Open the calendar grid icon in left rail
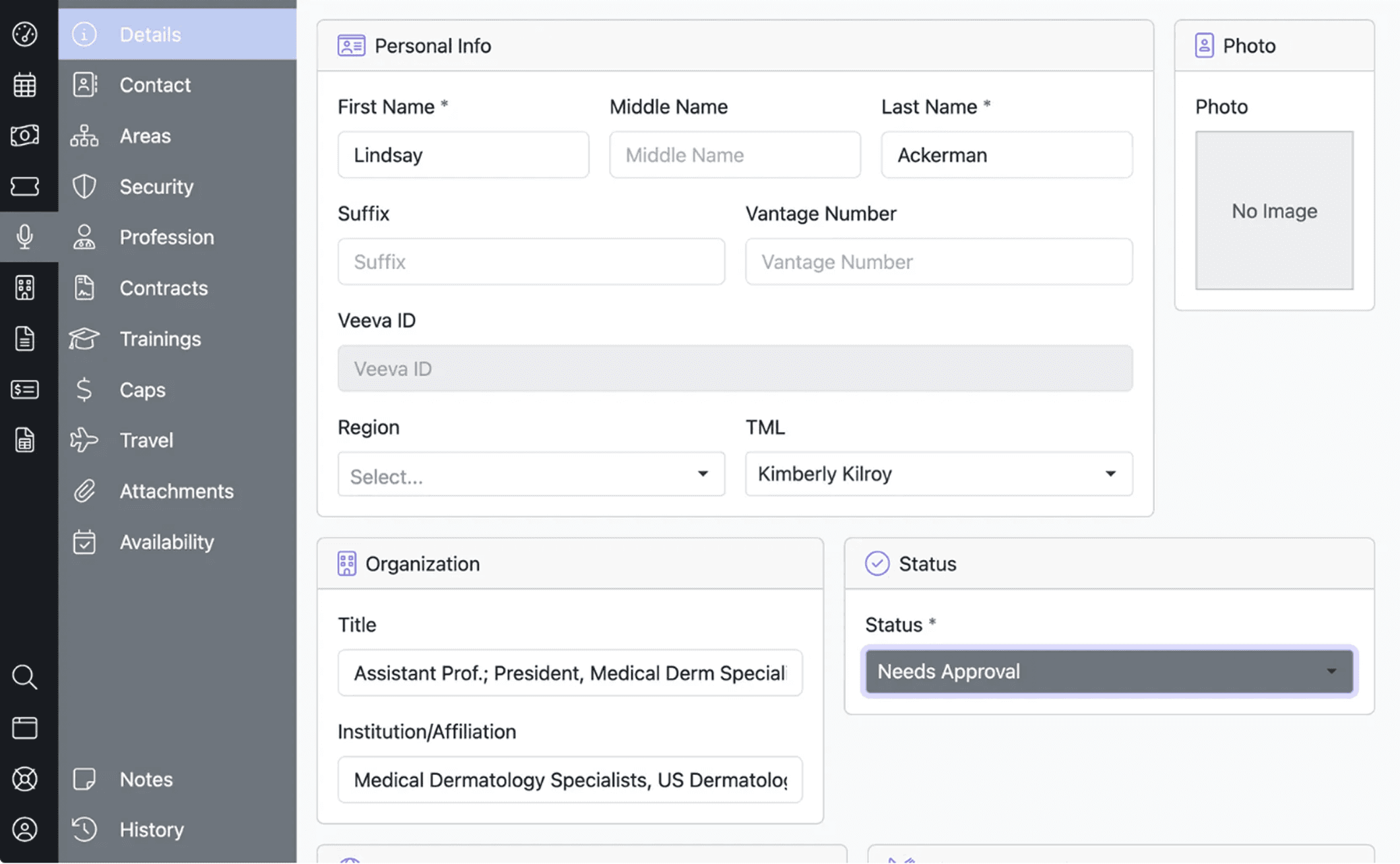The height and width of the screenshot is (864, 1400). [x=25, y=85]
